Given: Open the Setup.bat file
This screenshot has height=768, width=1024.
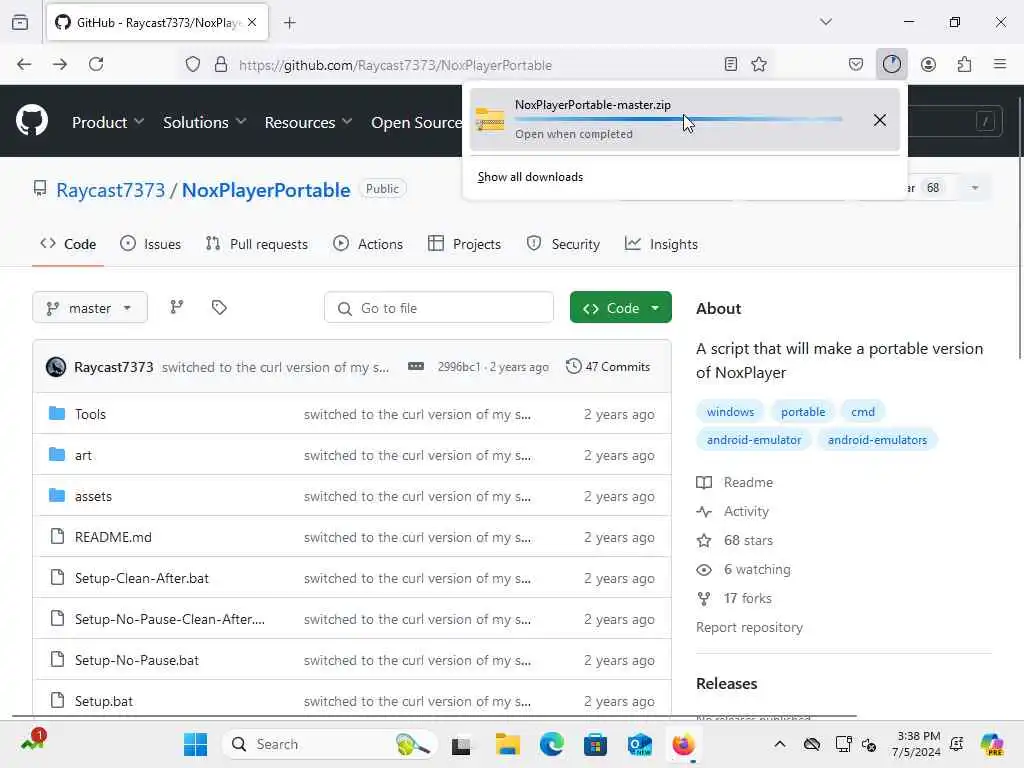Looking at the screenshot, I should 103,701.
